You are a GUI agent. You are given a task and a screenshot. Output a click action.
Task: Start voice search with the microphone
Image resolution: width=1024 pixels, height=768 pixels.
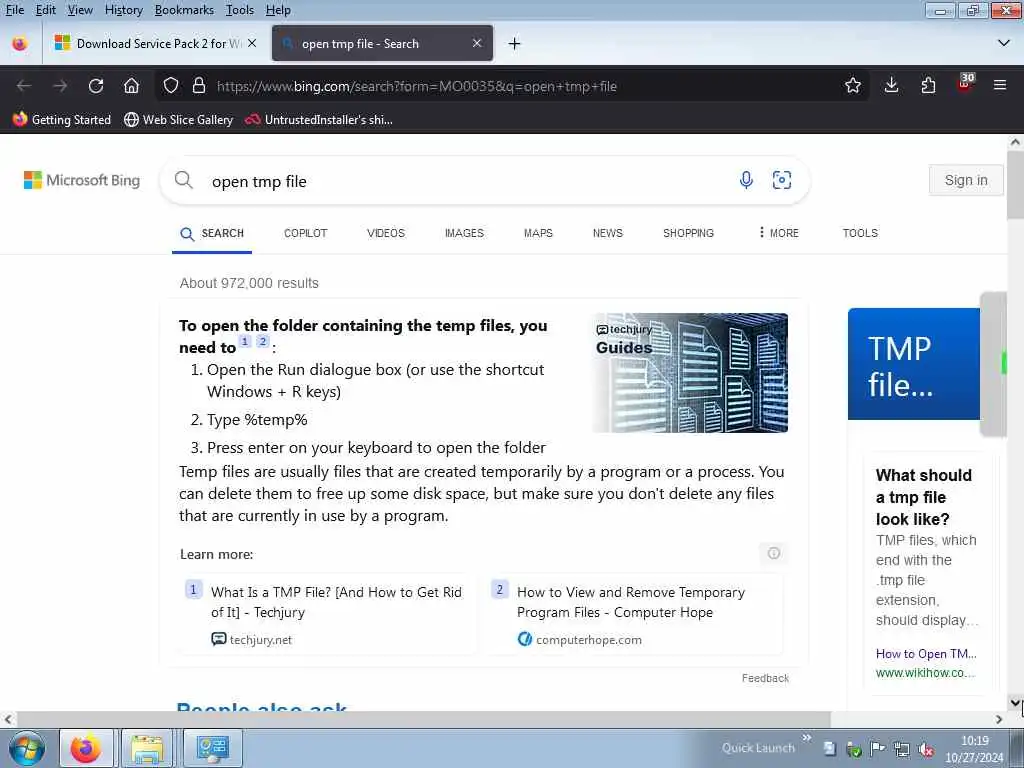tap(746, 180)
